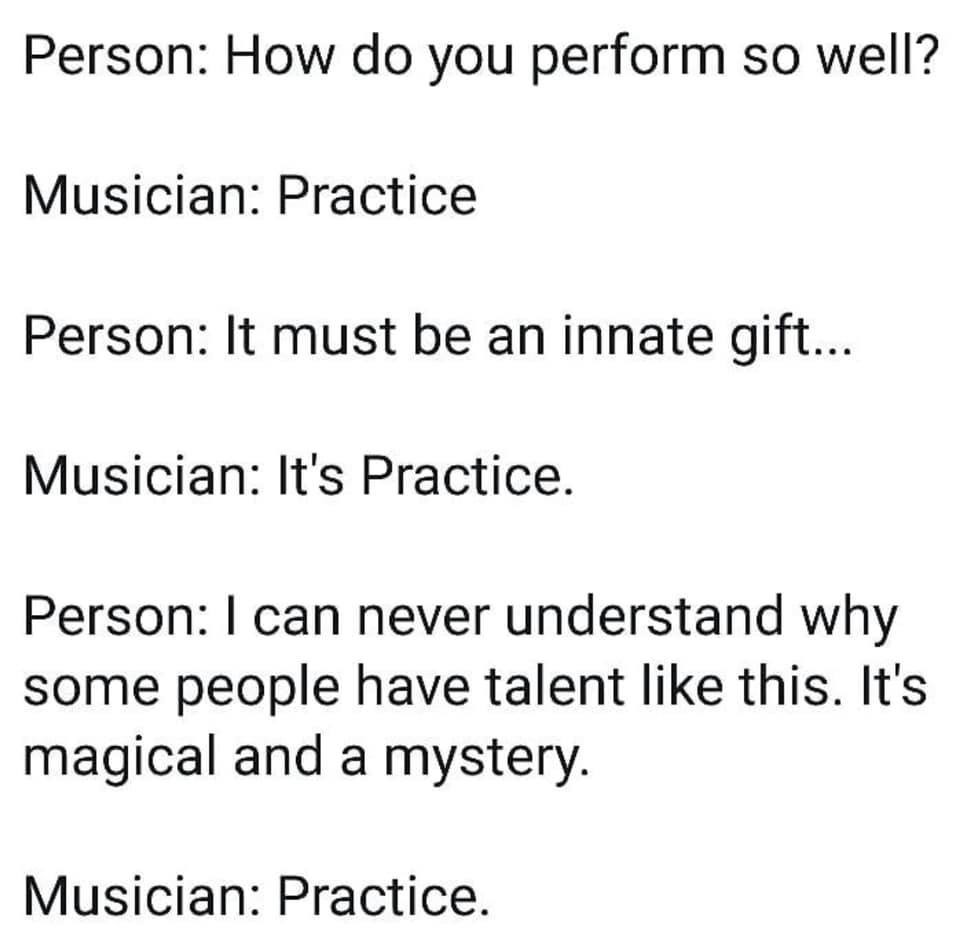Click 'Musician:' in the second line
Viewport: 960px width, 930px height.
point(141,195)
